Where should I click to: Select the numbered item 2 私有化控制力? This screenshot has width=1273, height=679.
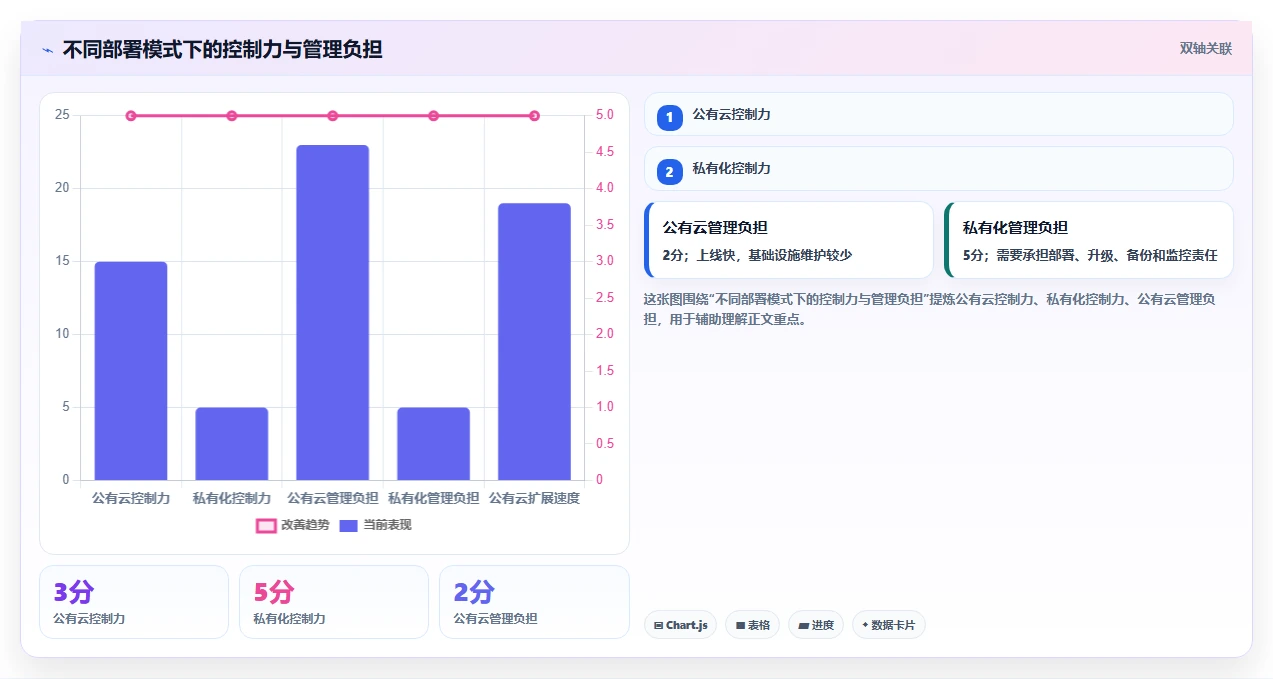coord(939,168)
